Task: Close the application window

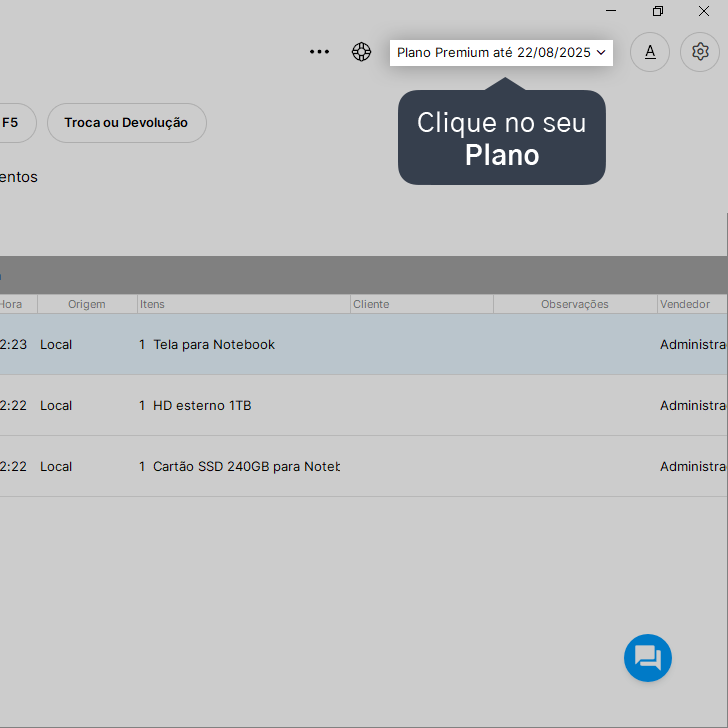Action: click(x=704, y=11)
